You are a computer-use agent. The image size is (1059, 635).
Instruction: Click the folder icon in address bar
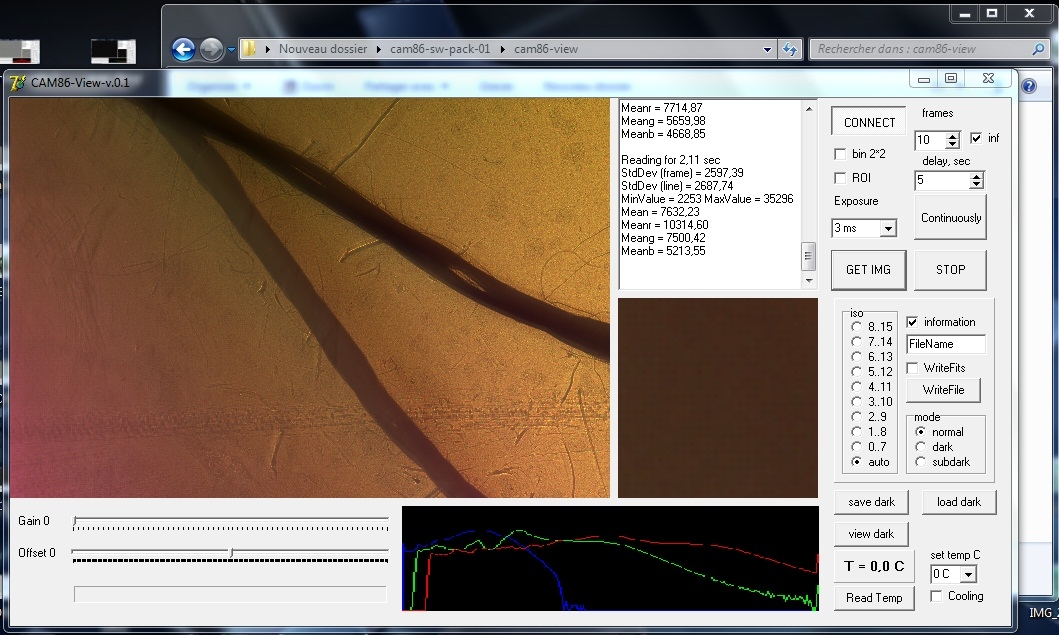click(250, 49)
